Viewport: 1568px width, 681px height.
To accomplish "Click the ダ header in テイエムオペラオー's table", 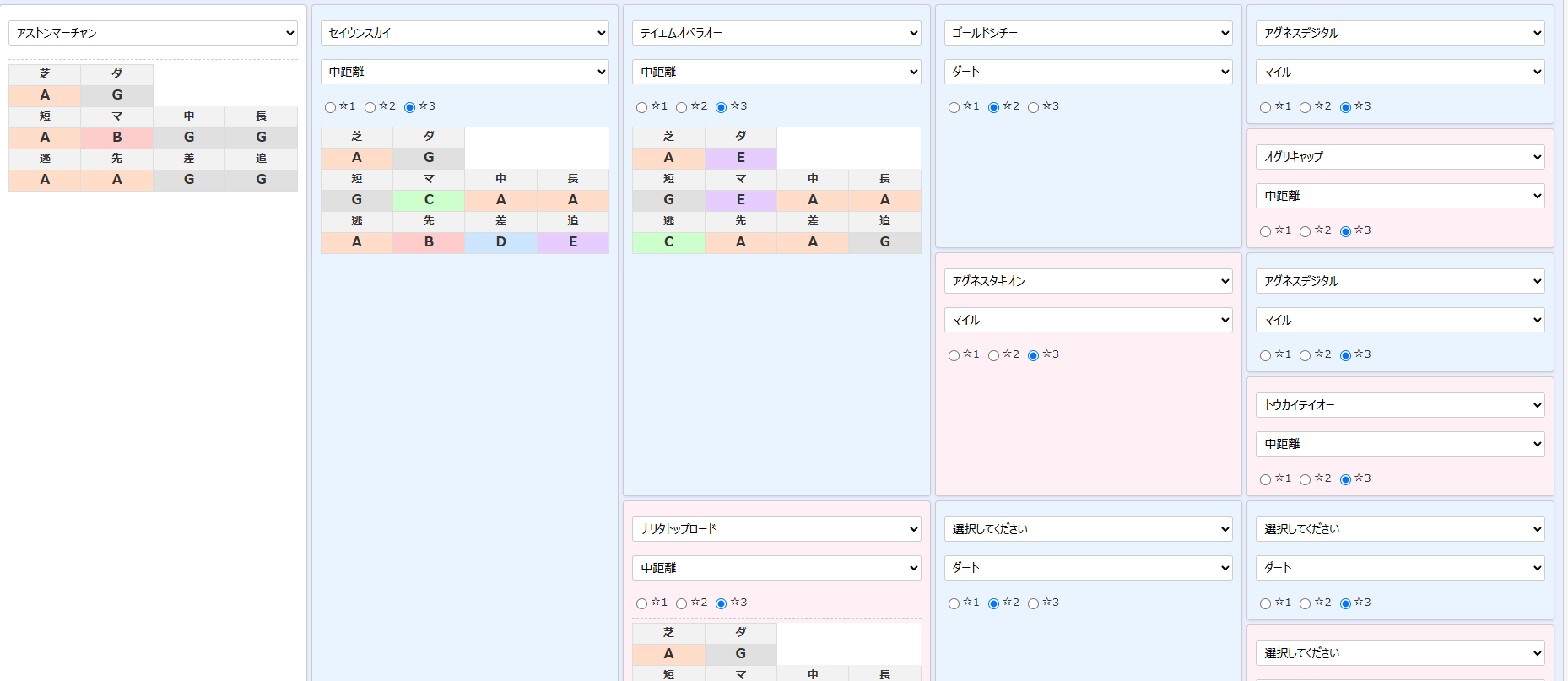I will click(x=741, y=137).
